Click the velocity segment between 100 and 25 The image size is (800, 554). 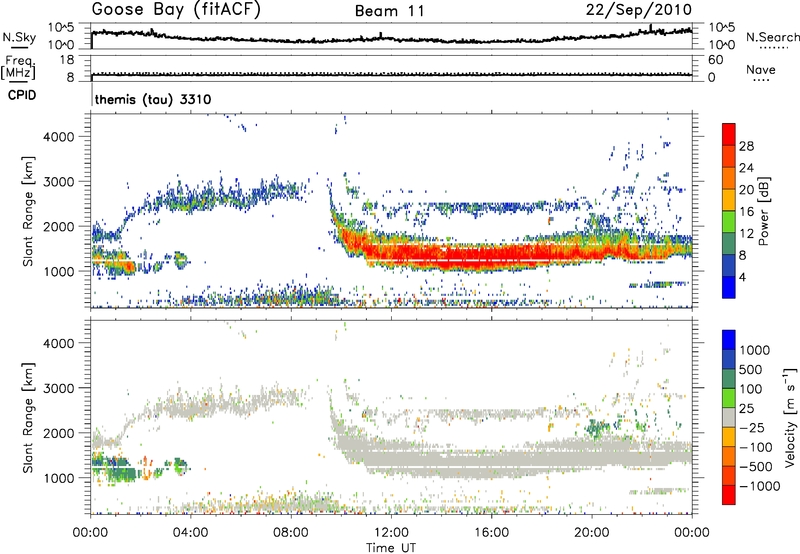729,398
